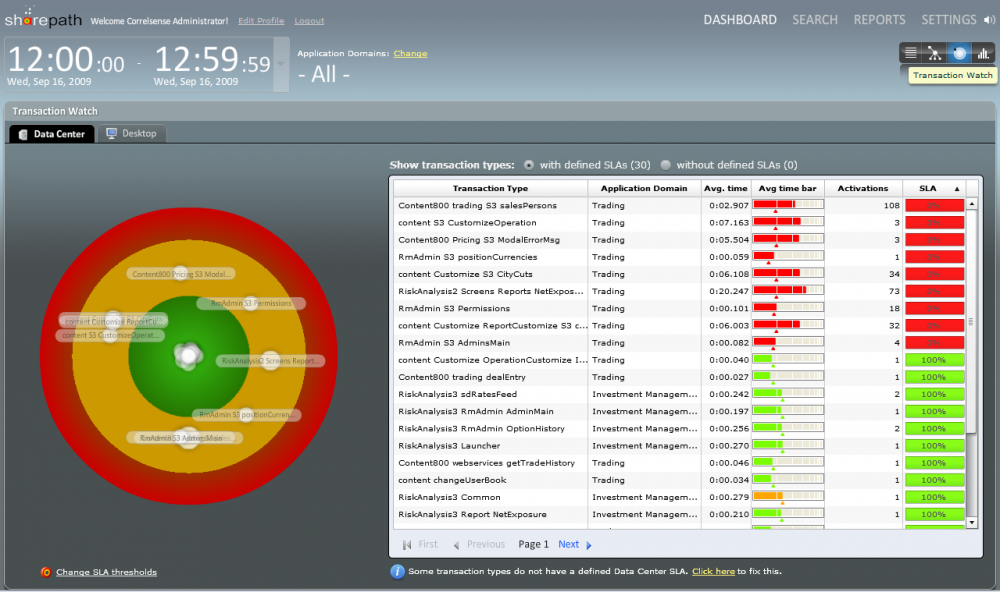Click the First page arrow icon
The width and height of the screenshot is (1000, 592).
point(407,545)
